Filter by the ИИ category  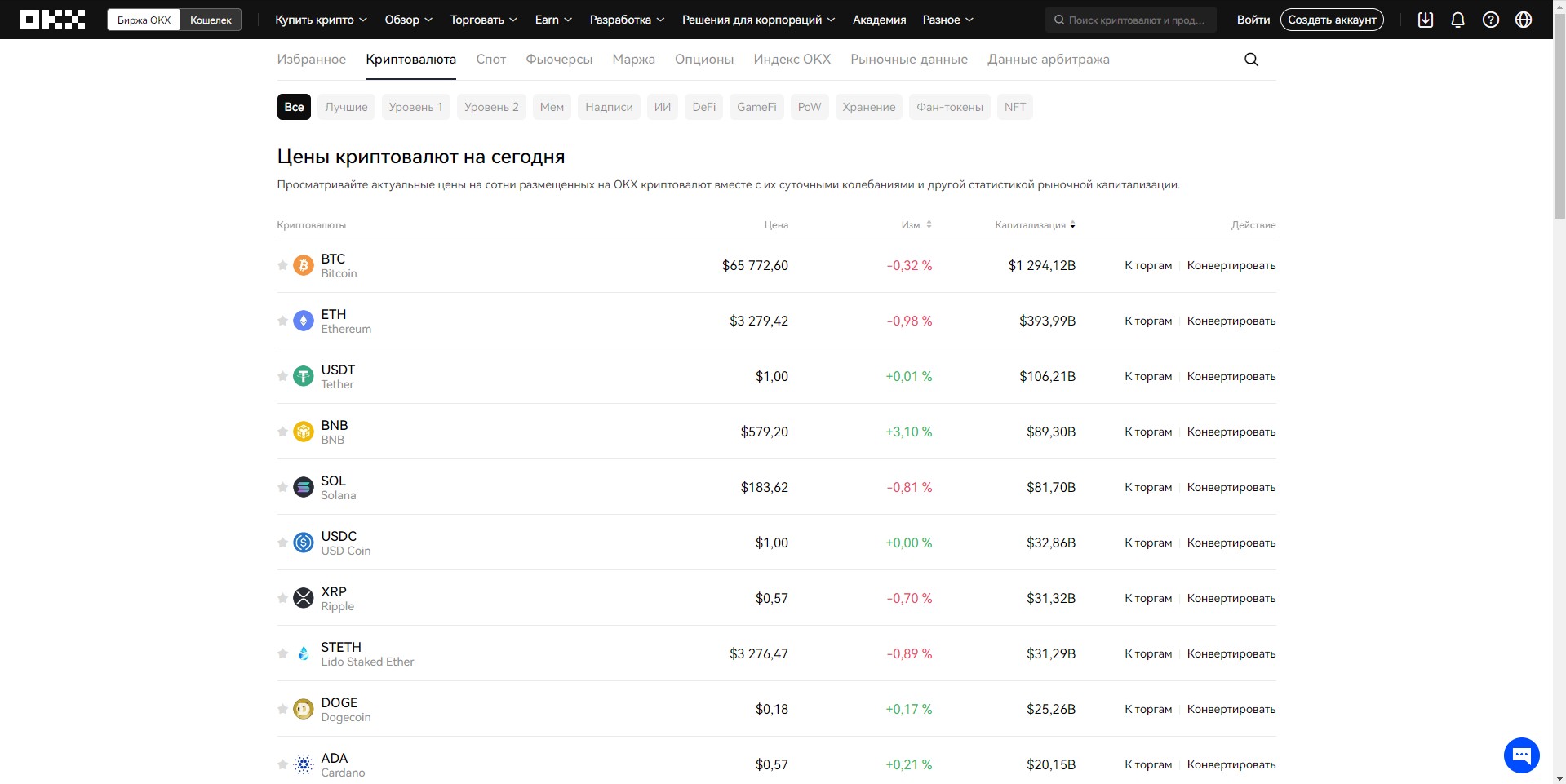(663, 107)
